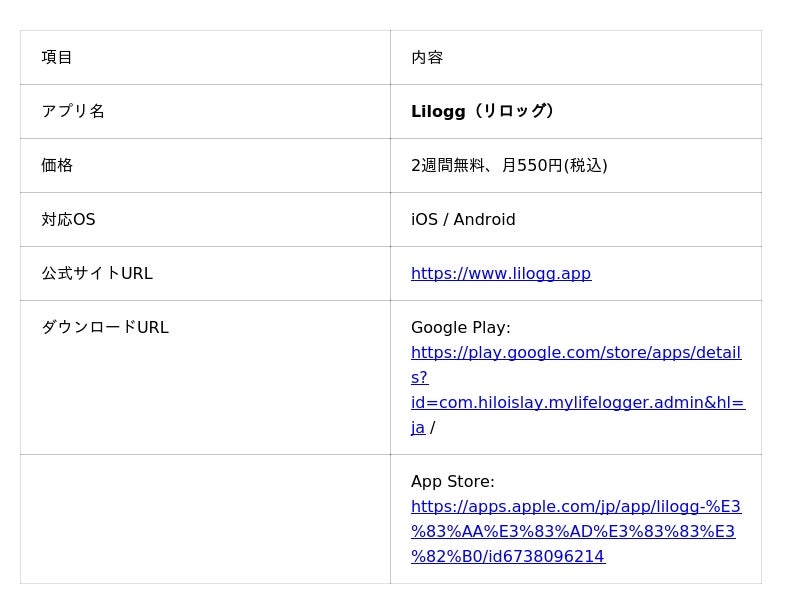Click the 'App Store:' label text

click(452, 482)
